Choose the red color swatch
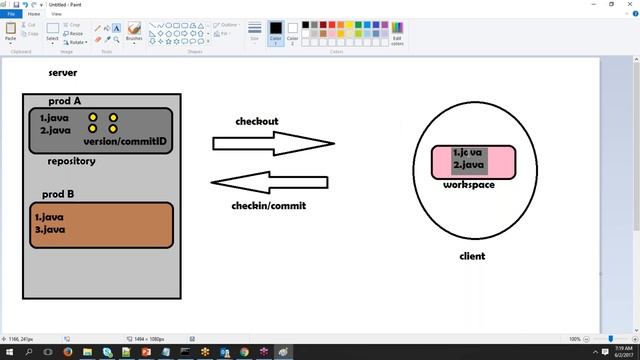Screen dimensions: 640x360 332,25
